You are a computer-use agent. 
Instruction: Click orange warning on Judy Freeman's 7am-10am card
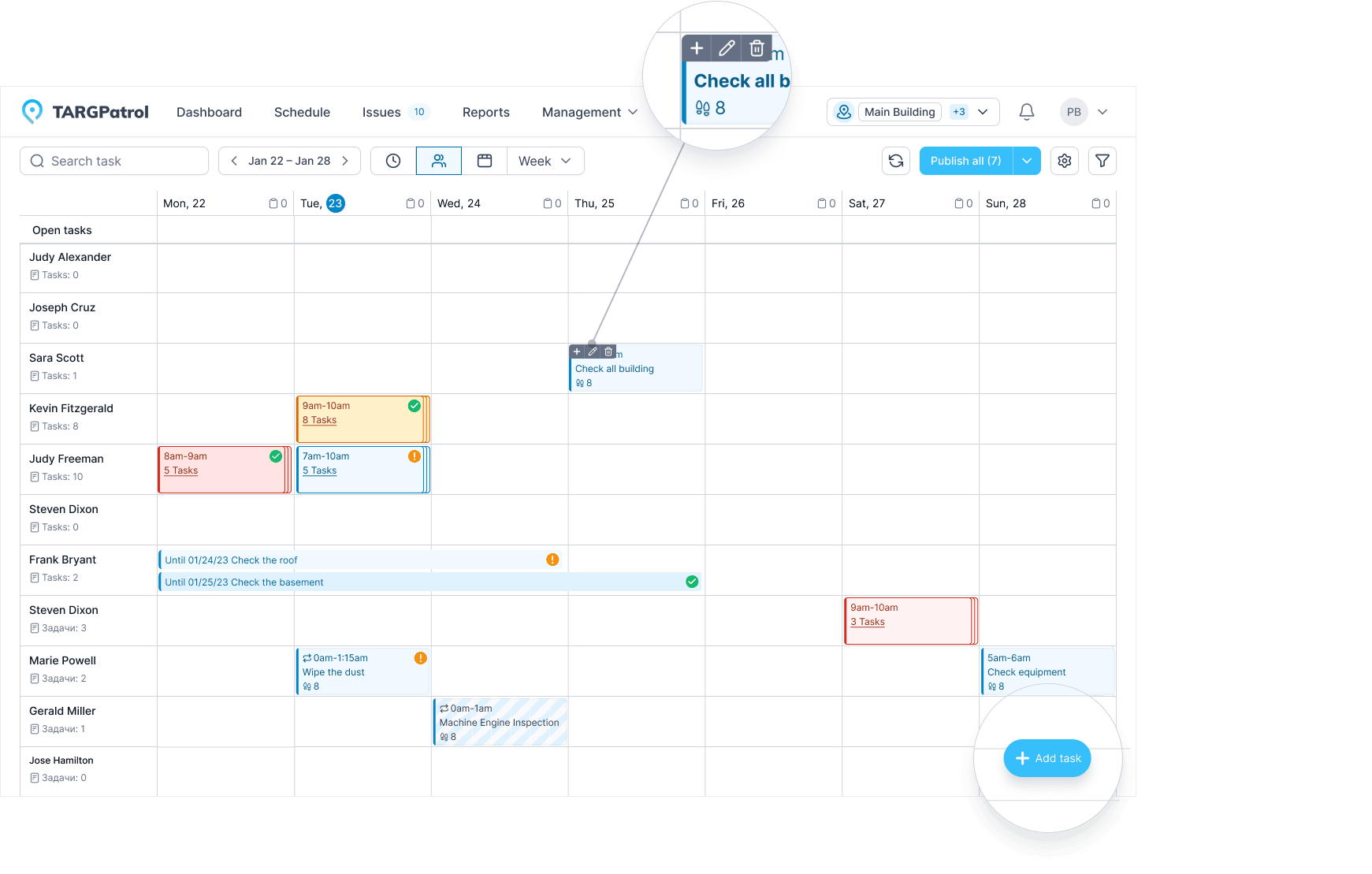click(x=414, y=456)
